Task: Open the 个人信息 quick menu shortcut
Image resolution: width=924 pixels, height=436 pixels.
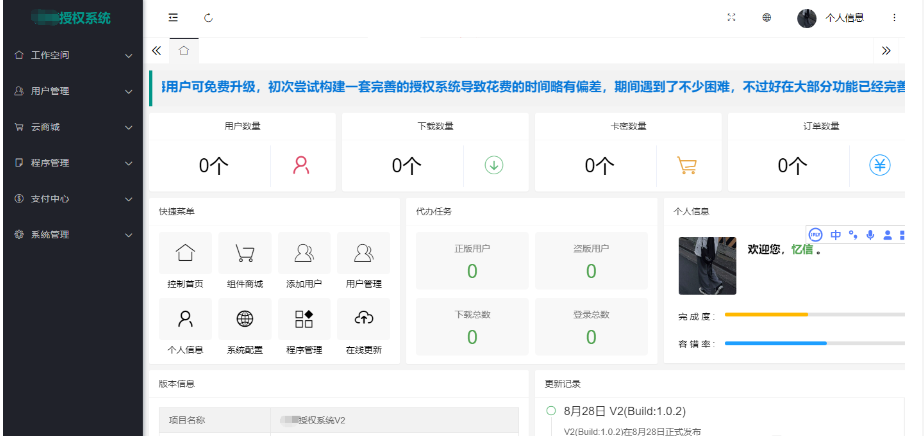Action: pyautogui.click(x=186, y=327)
